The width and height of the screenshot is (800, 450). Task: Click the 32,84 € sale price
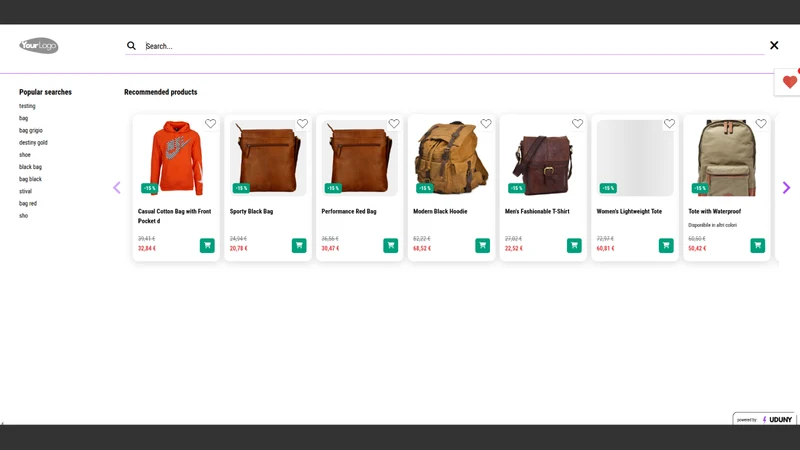(x=146, y=248)
